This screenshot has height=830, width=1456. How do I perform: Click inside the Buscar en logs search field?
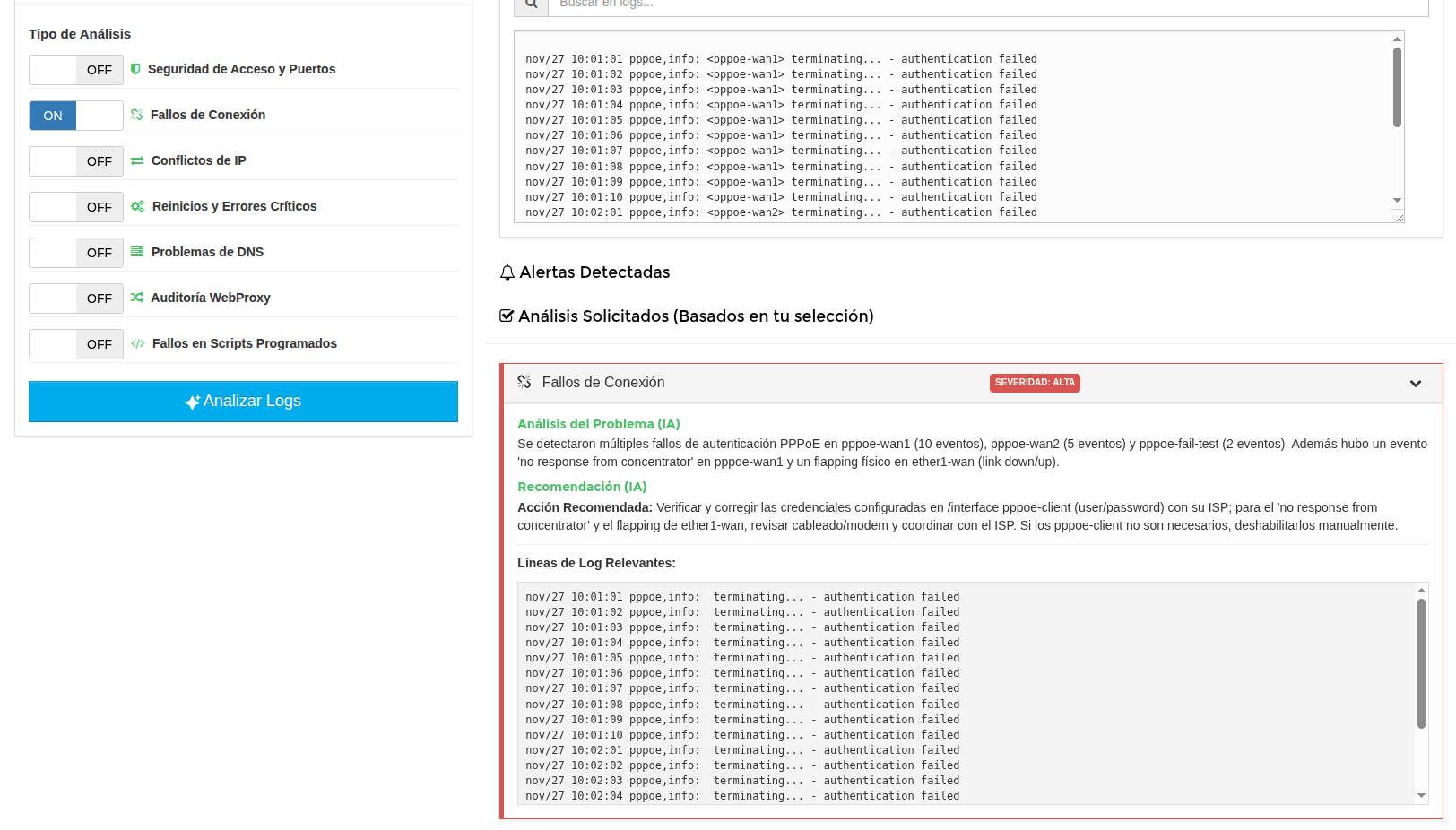[x=986, y=5]
